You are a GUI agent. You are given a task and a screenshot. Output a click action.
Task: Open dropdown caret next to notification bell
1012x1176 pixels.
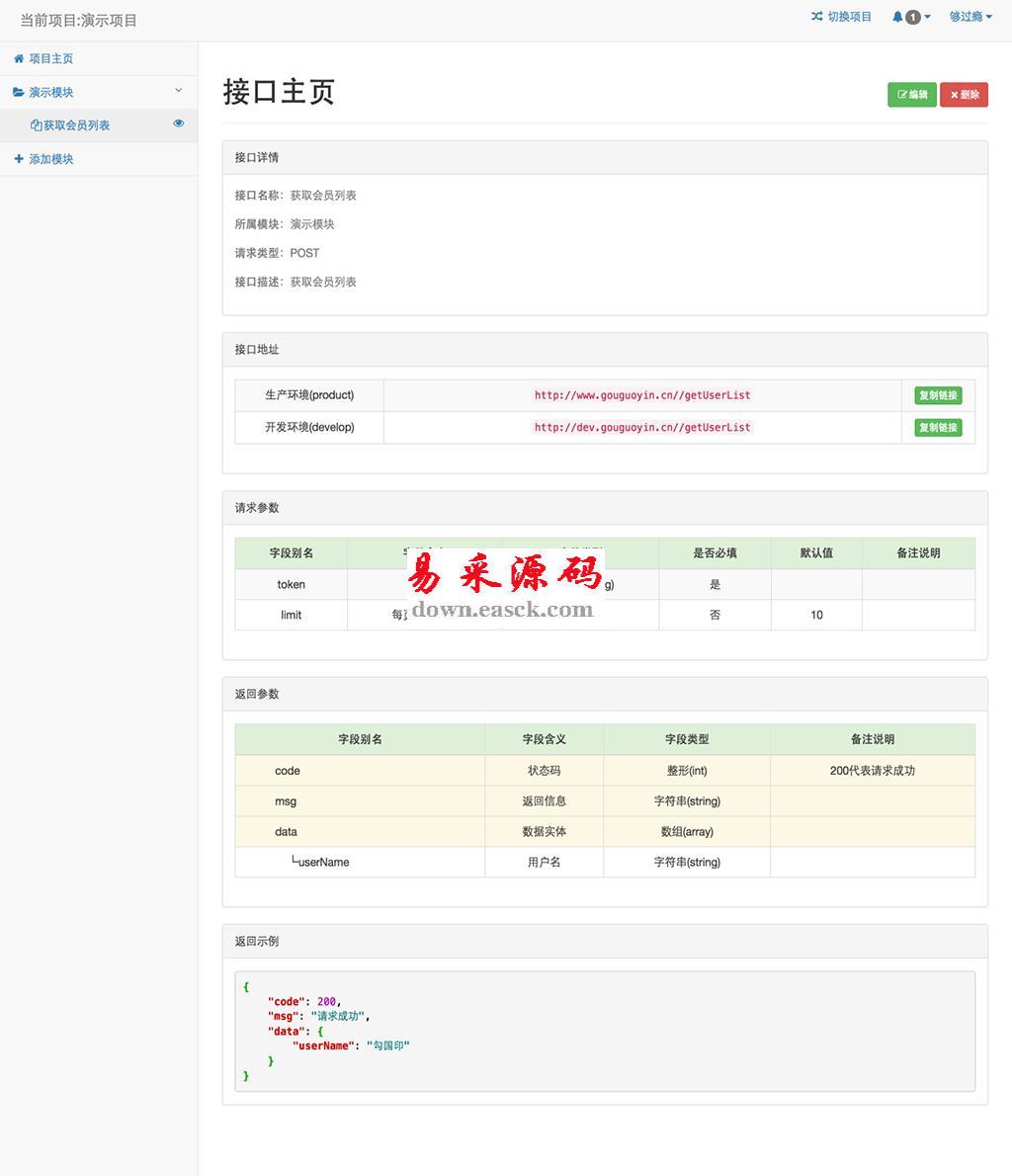(927, 17)
